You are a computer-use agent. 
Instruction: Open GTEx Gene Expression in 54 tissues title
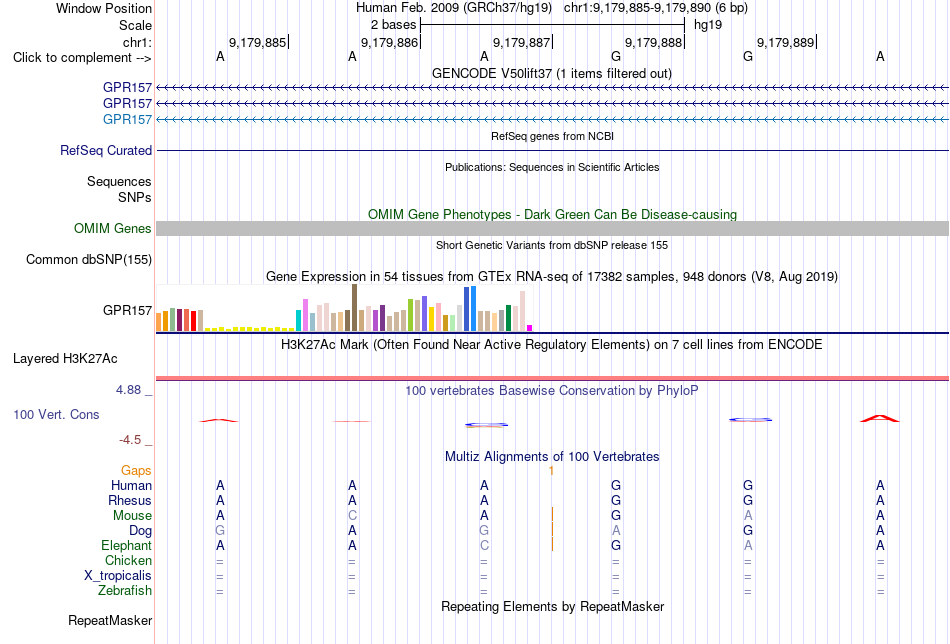[552, 277]
